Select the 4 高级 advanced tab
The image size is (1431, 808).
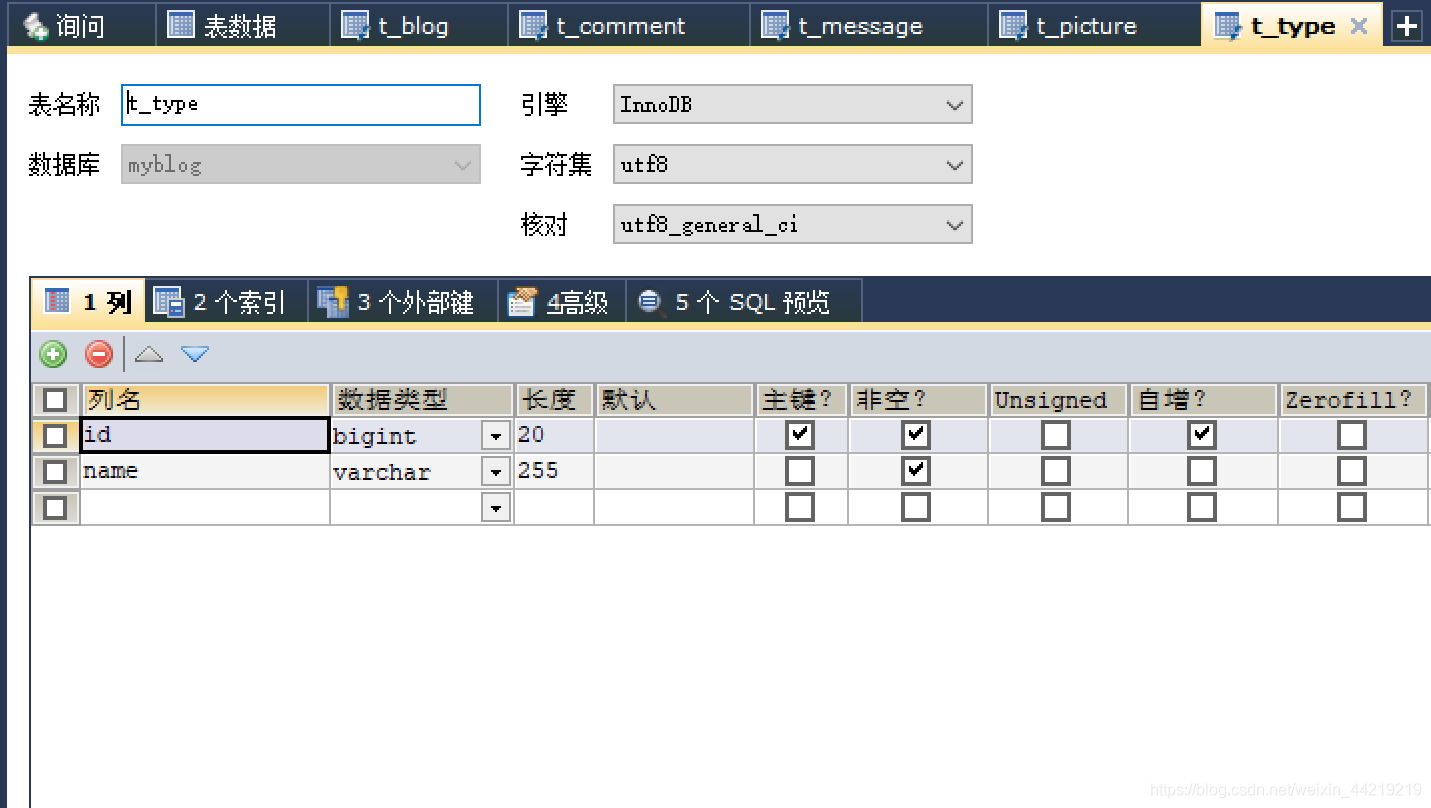[562, 301]
